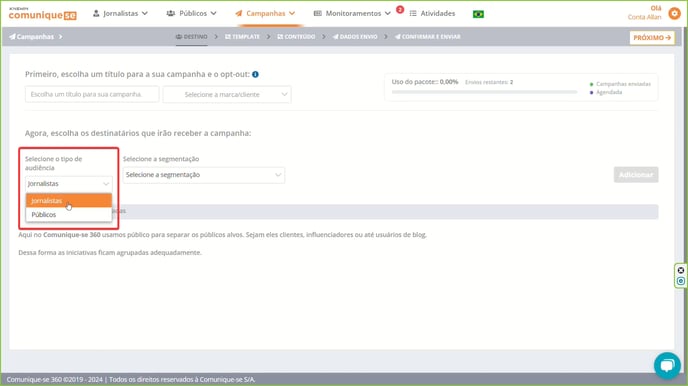688x386 pixels.
Task: Open the Campanhas menu
Action: (x=265, y=14)
